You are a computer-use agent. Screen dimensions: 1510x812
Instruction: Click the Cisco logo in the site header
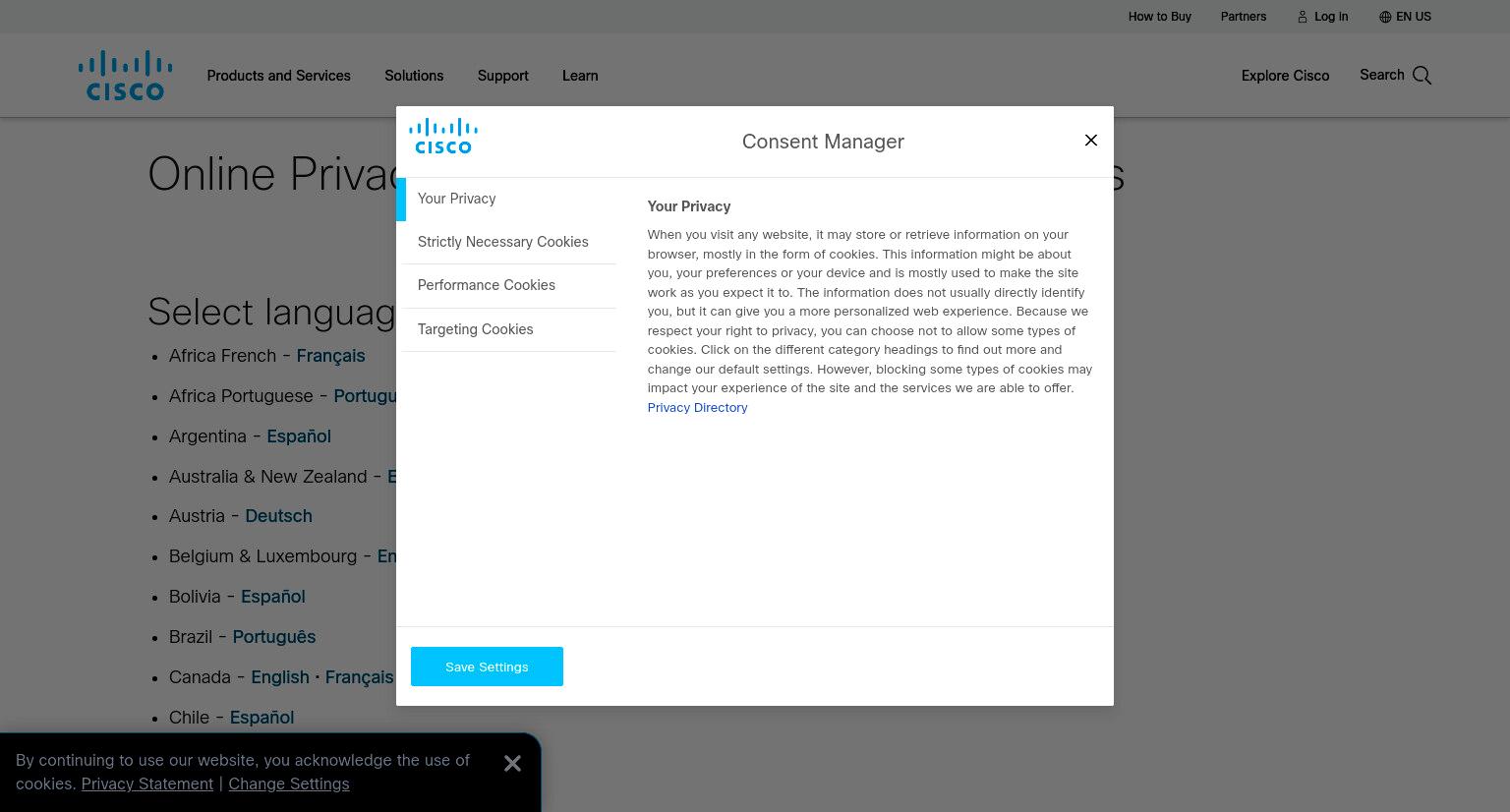click(125, 76)
